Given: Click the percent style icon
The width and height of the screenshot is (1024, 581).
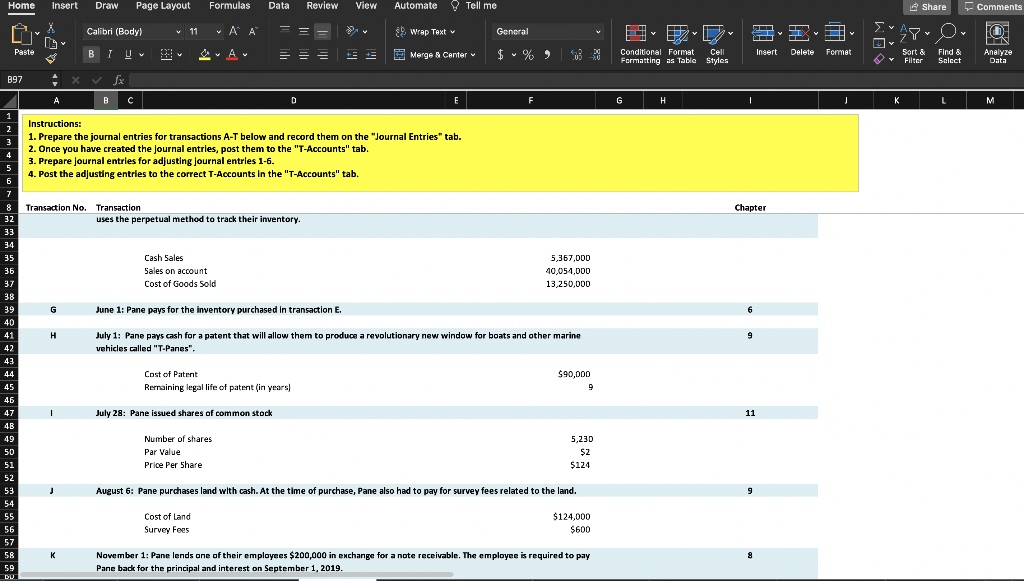Looking at the screenshot, I should click(527, 55).
